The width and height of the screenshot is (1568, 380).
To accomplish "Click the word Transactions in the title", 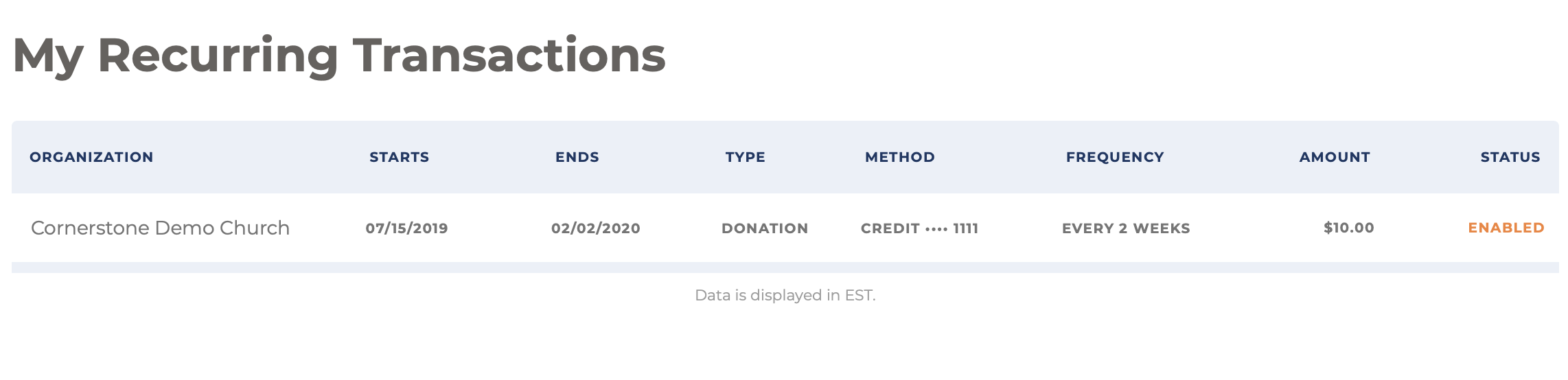I will click(x=509, y=55).
